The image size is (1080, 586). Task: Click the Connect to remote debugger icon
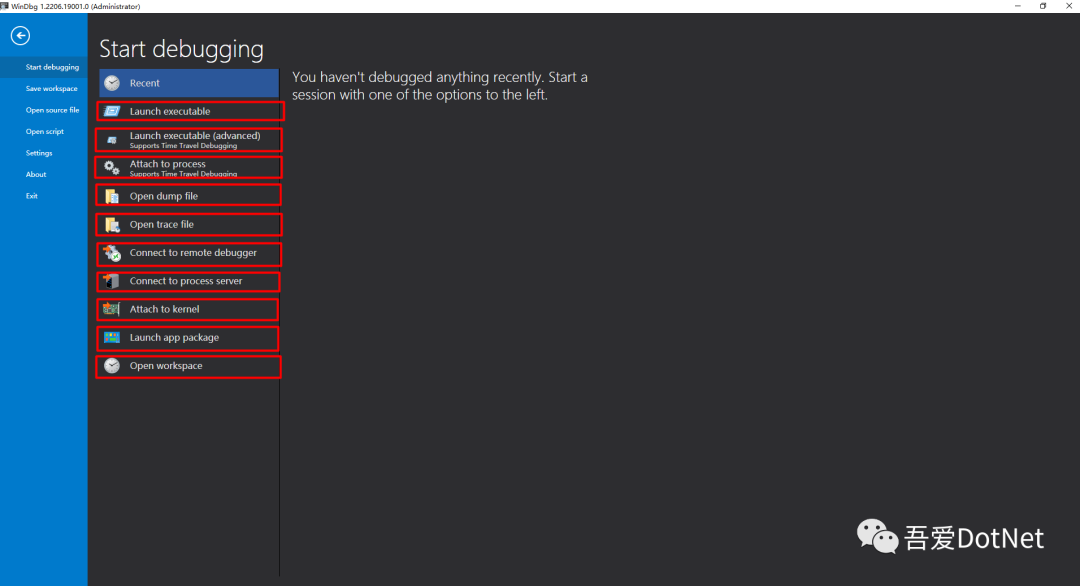click(112, 253)
